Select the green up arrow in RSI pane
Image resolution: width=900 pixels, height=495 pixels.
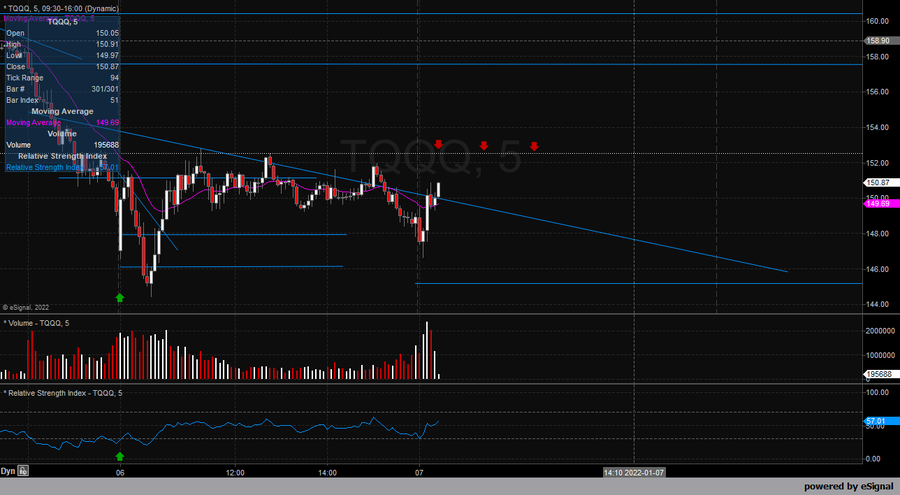pyautogui.click(x=120, y=457)
